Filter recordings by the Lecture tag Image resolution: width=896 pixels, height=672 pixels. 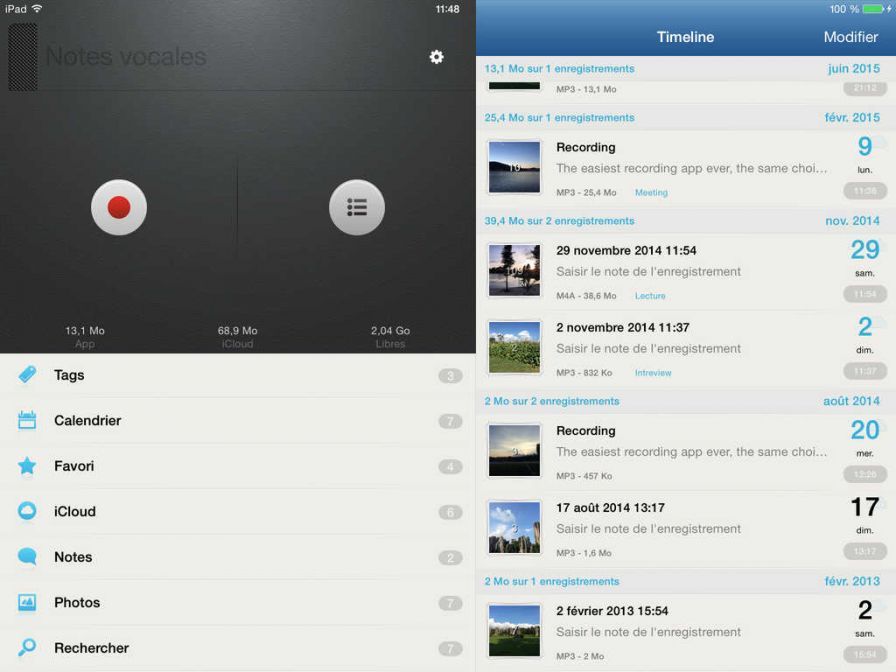650,296
